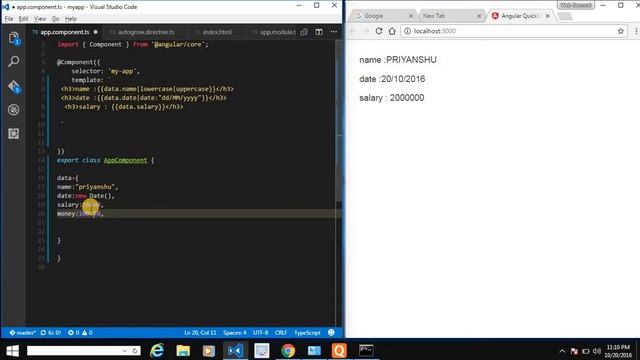Open the command prompt from the taskbar
640x360 pixels.
[x=366, y=351]
